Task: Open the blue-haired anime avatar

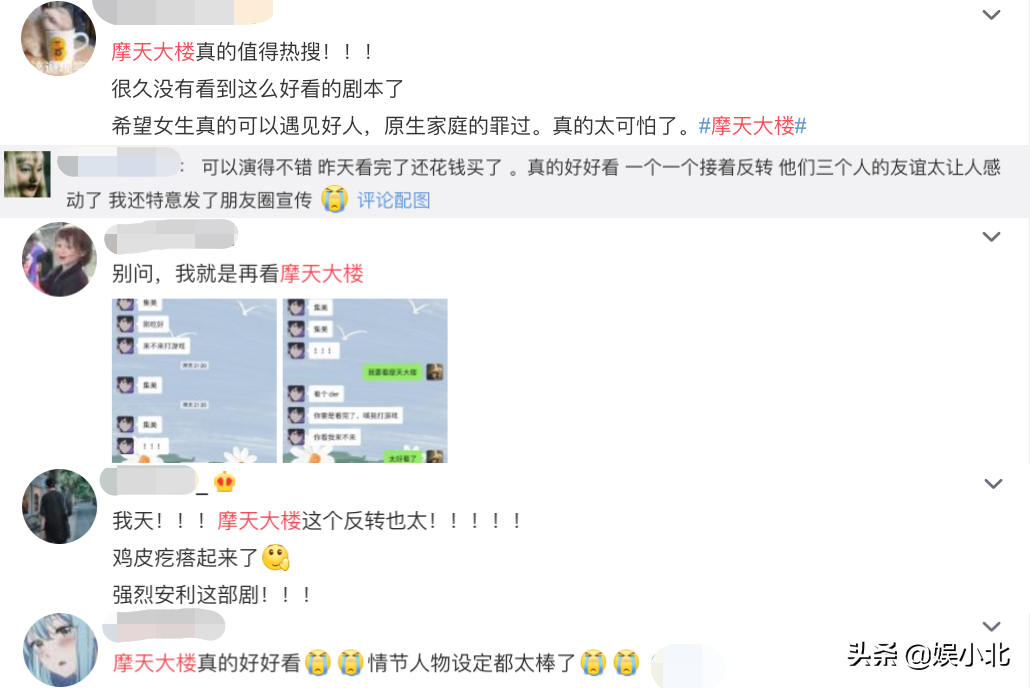Action: click(60, 649)
